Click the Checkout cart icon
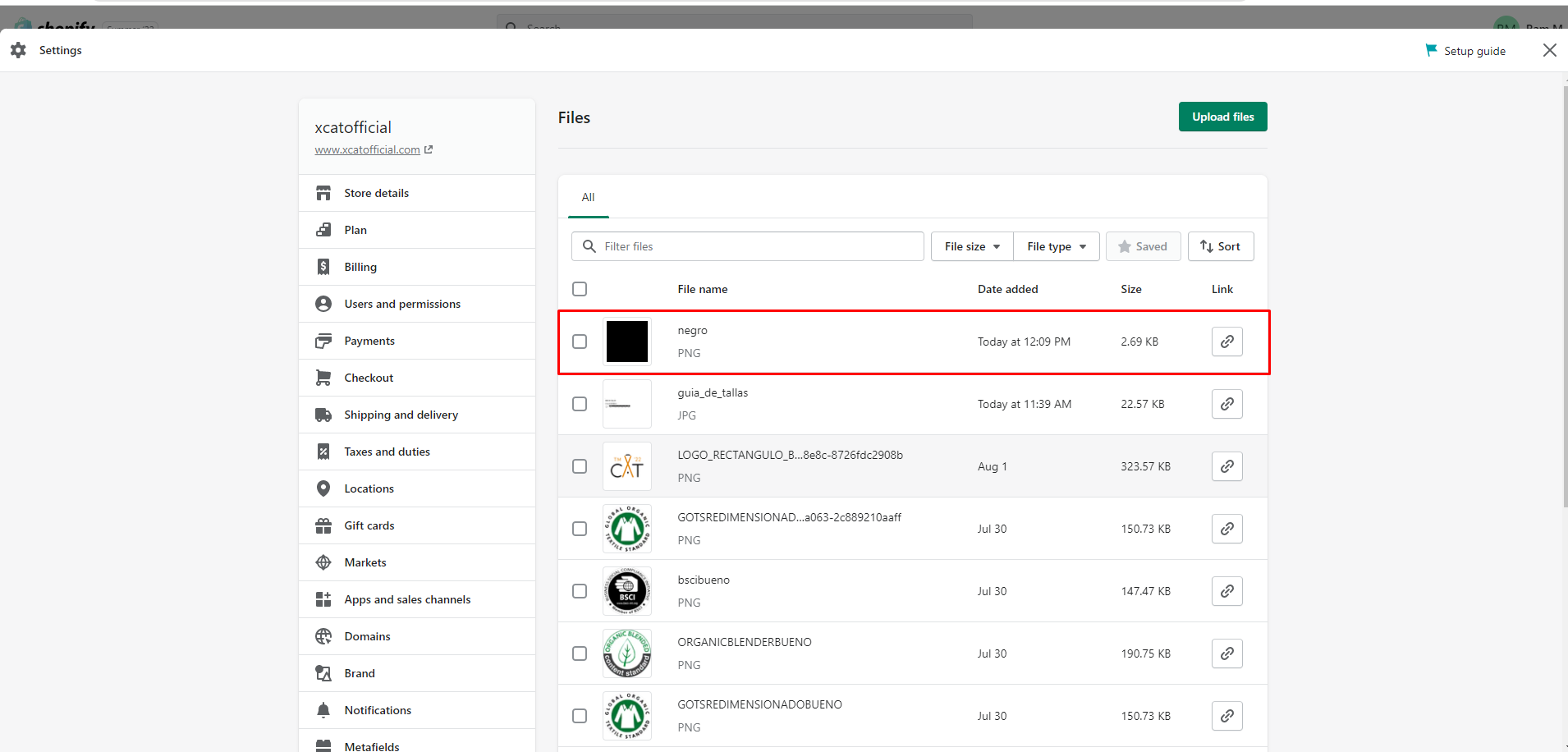 pyautogui.click(x=323, y=378)
